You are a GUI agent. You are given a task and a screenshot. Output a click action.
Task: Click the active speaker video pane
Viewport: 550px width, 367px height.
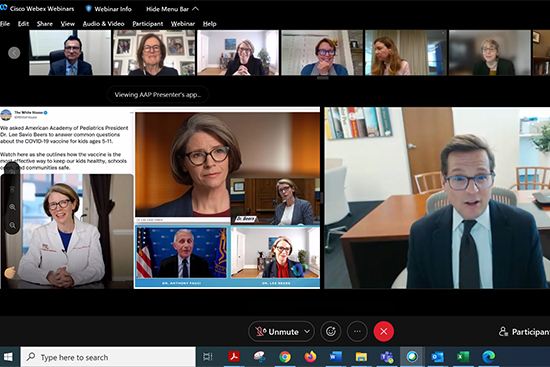coord(437,198)
